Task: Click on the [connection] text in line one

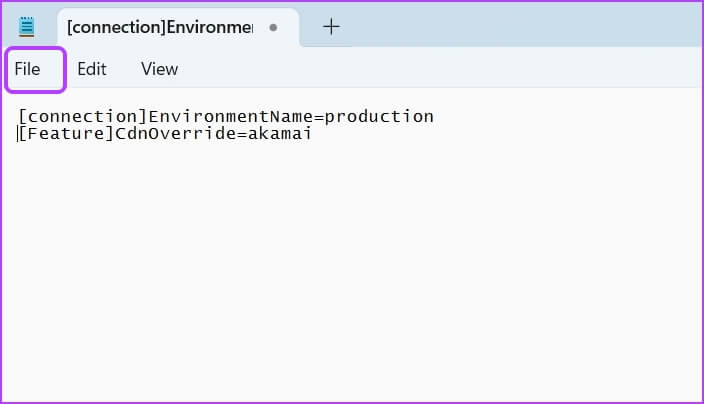Action: (83, 117)
